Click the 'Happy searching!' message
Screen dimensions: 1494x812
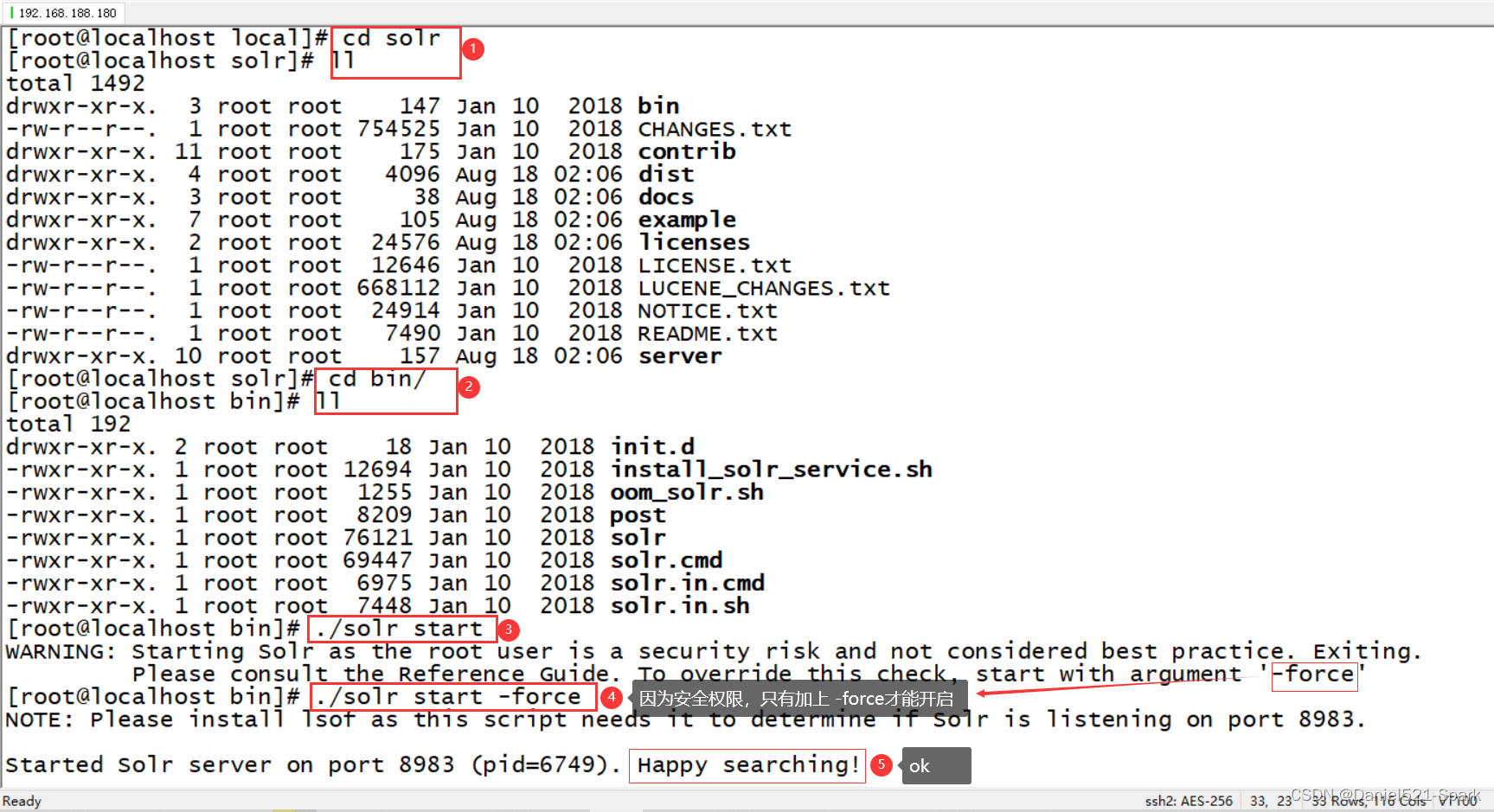tap(747, 765)
